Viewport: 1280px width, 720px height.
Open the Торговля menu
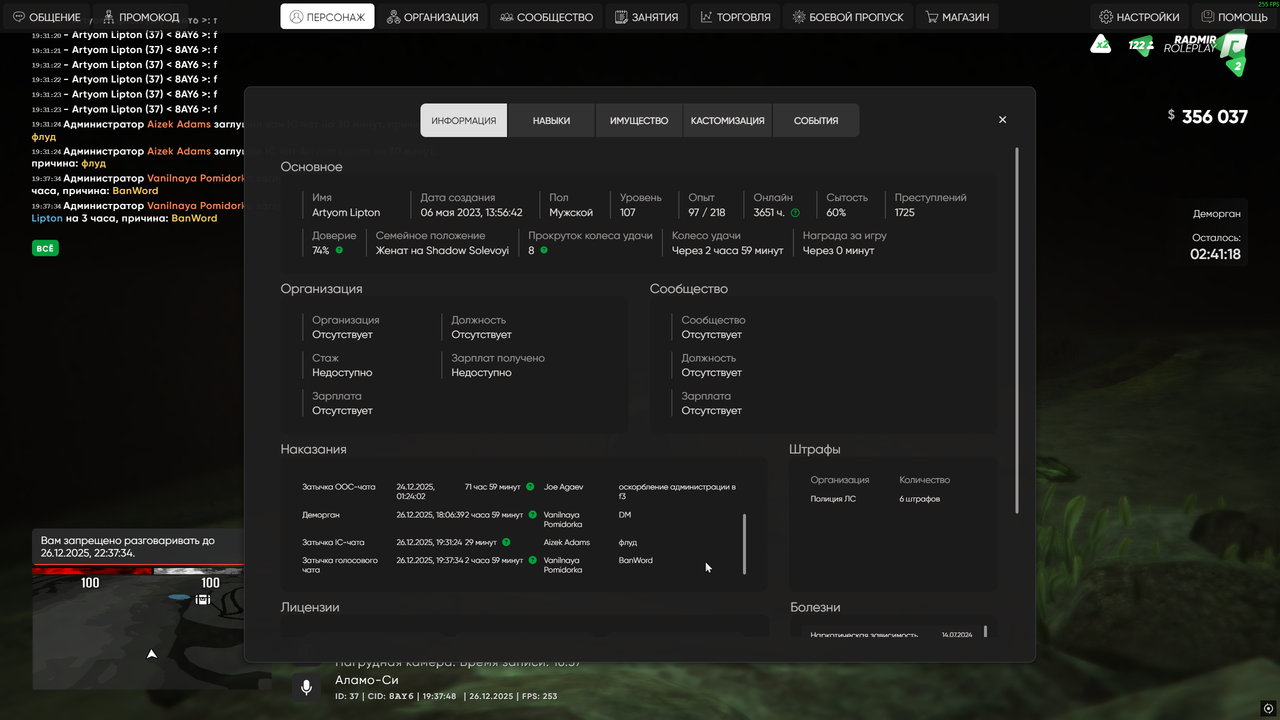tap(735, 17)
